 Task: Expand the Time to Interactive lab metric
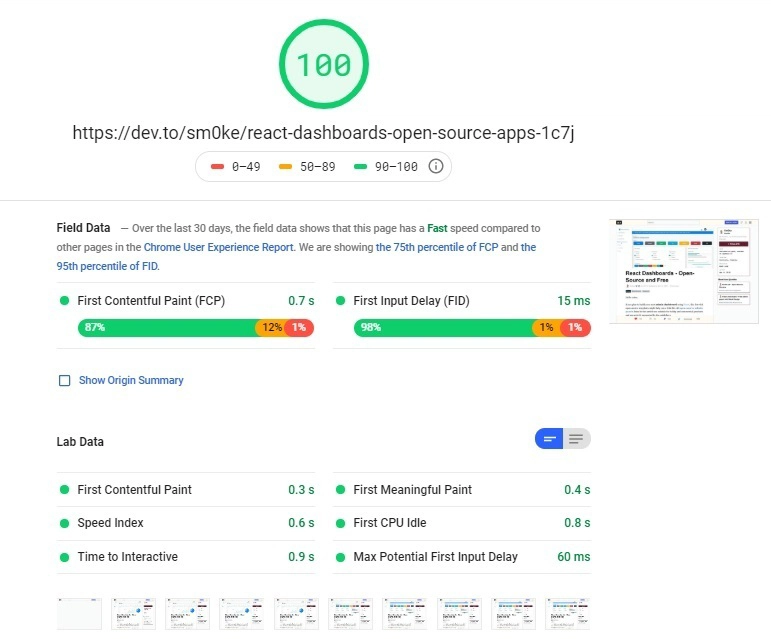(186, 556)
